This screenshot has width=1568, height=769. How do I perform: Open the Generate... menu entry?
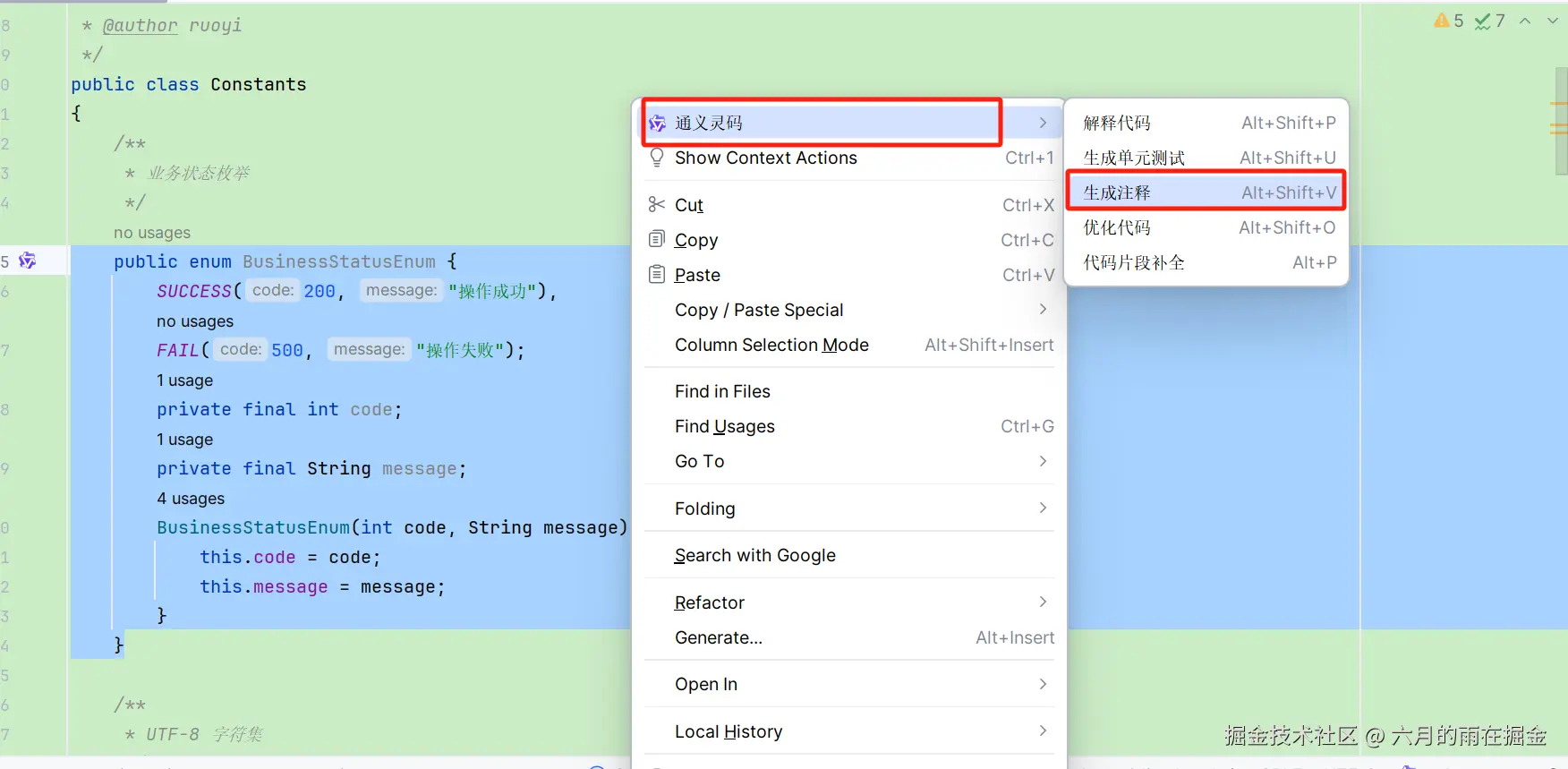coord(849,637)
